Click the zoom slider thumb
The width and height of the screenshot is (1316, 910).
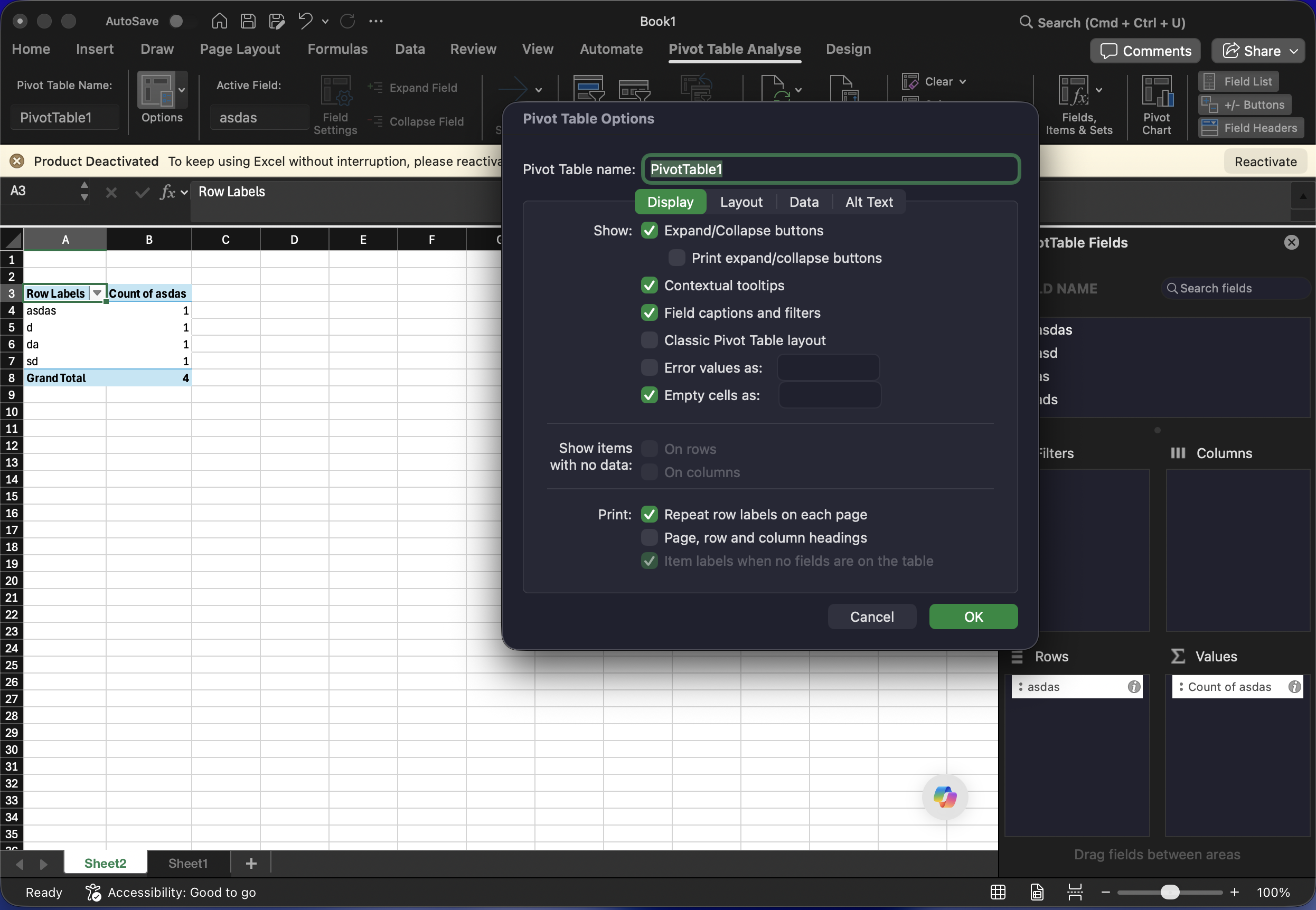pos(1169,893)
